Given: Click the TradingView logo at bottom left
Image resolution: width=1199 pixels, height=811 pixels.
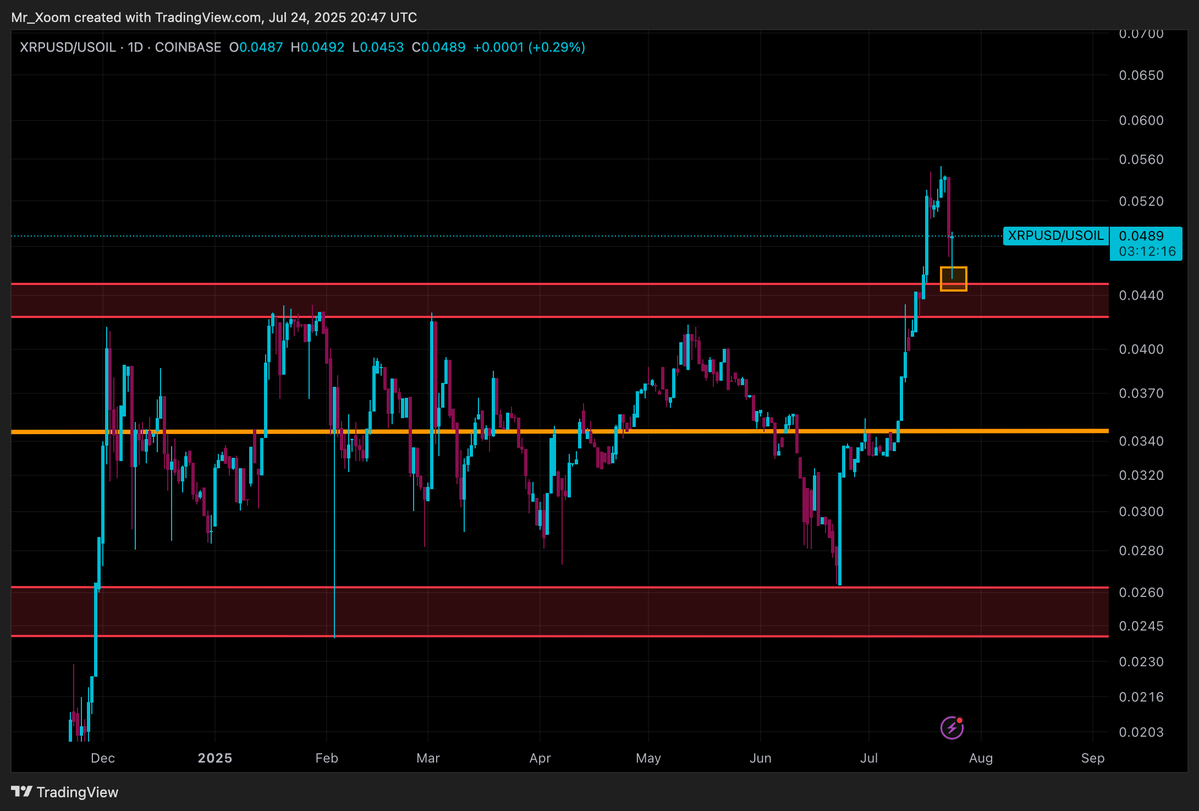Looking at the screenshot, I should click(x=65, y=792).
